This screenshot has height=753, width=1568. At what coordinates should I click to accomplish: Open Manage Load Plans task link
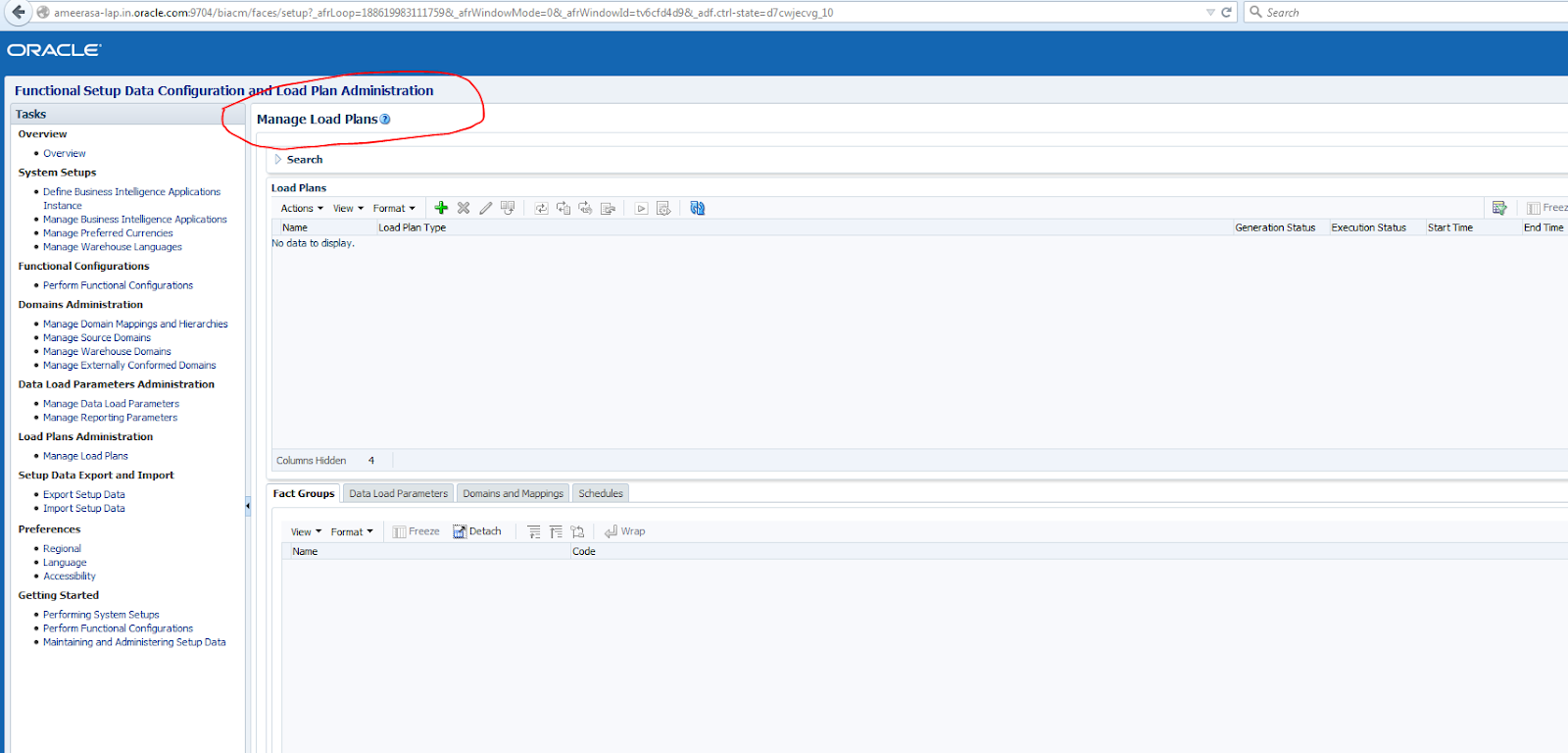[85, 456]
